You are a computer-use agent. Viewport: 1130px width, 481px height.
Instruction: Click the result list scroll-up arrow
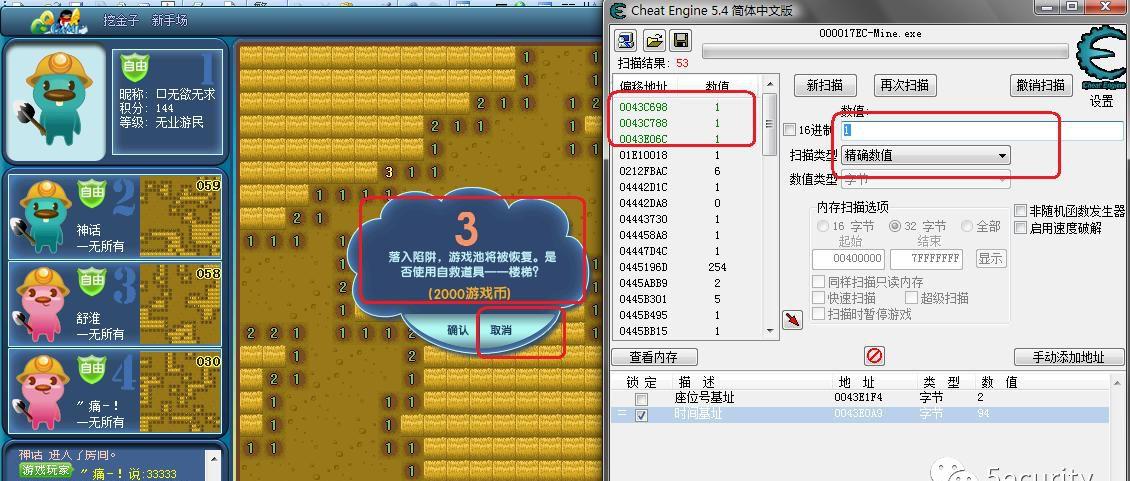click(x=770, y=85)
